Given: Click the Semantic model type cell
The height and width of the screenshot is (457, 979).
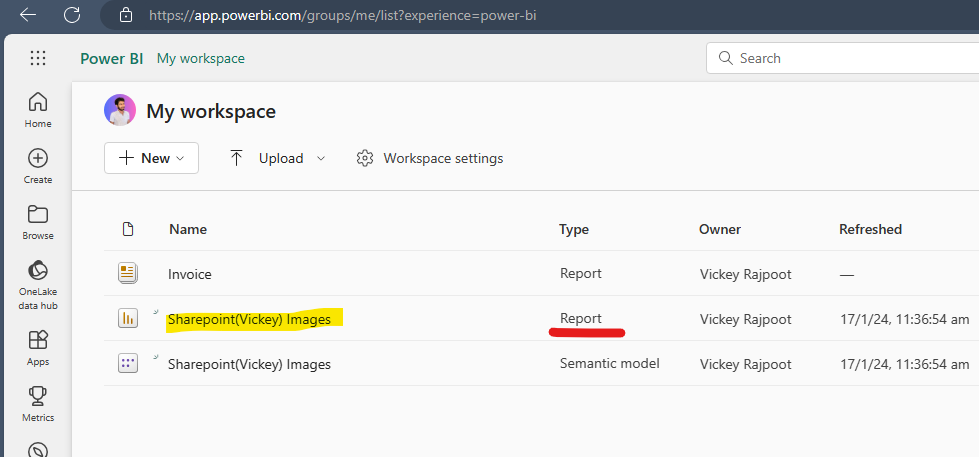Looking at the screenshot, I should click(609, 363).
